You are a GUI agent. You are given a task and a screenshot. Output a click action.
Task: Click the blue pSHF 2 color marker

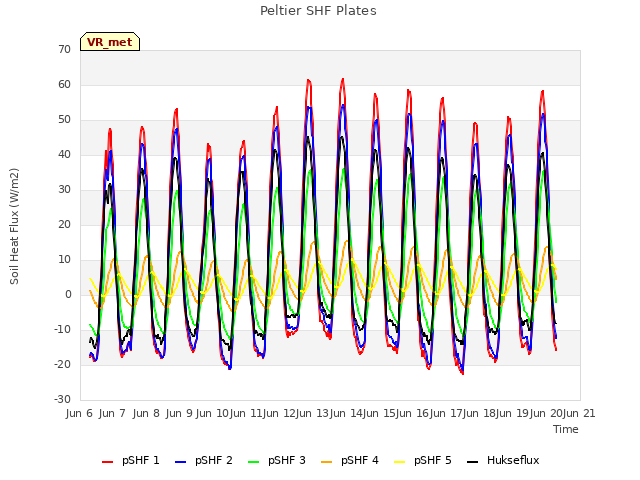click(x=180, y=462)
